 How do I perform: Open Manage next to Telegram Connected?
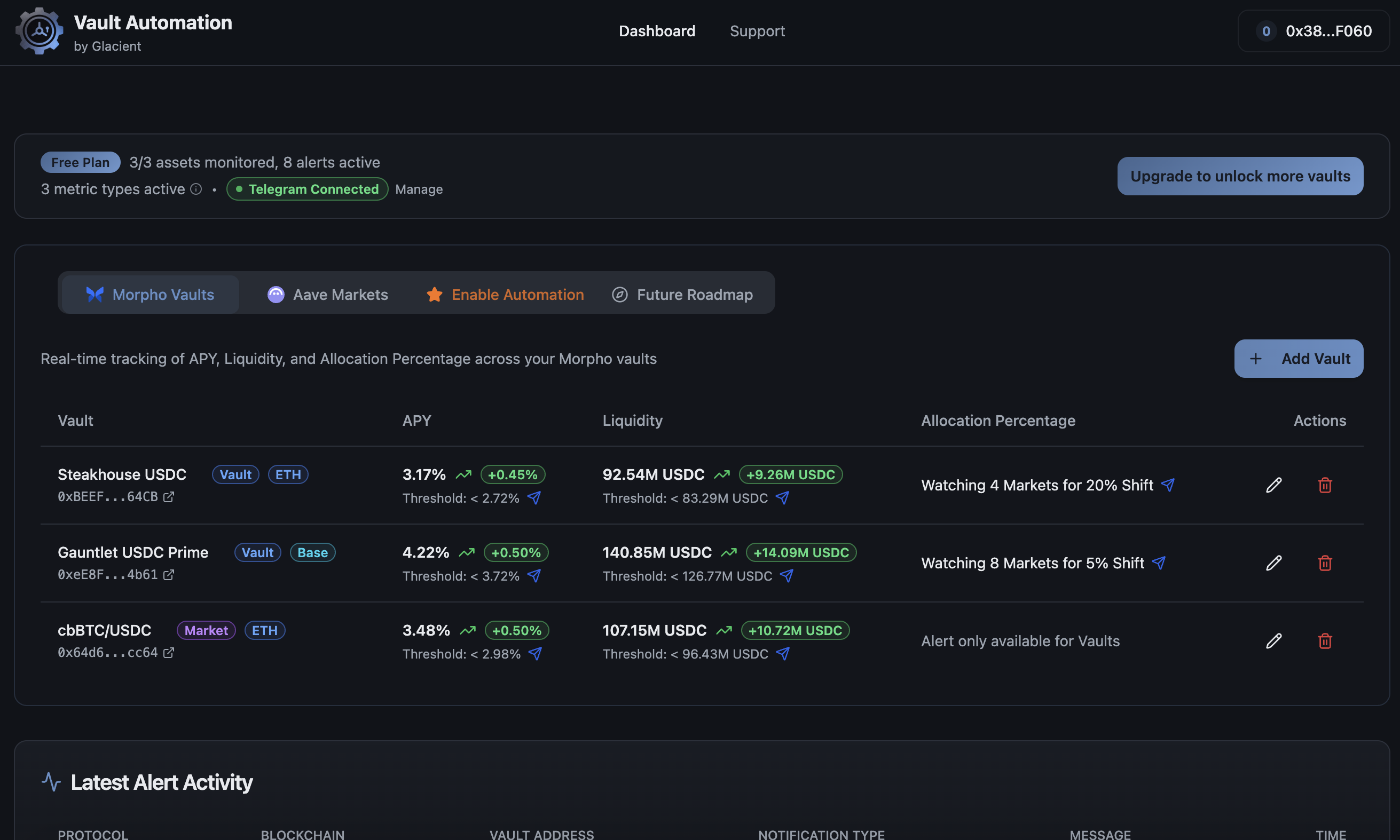pyautogui.click(x=419, y=189)
